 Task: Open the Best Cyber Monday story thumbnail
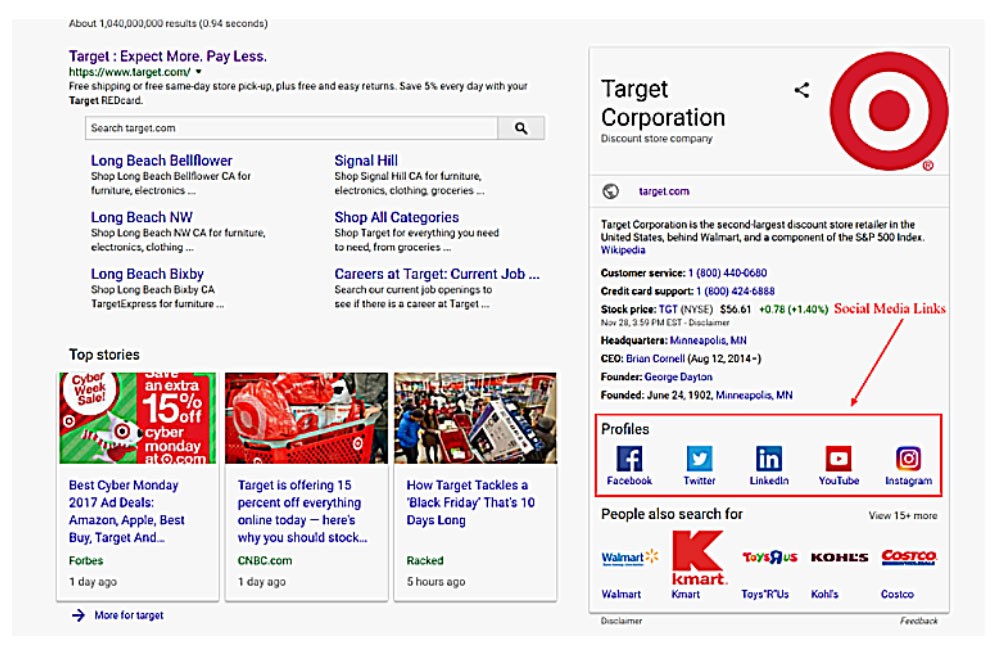pyautogui.click(x=138, y=418)
